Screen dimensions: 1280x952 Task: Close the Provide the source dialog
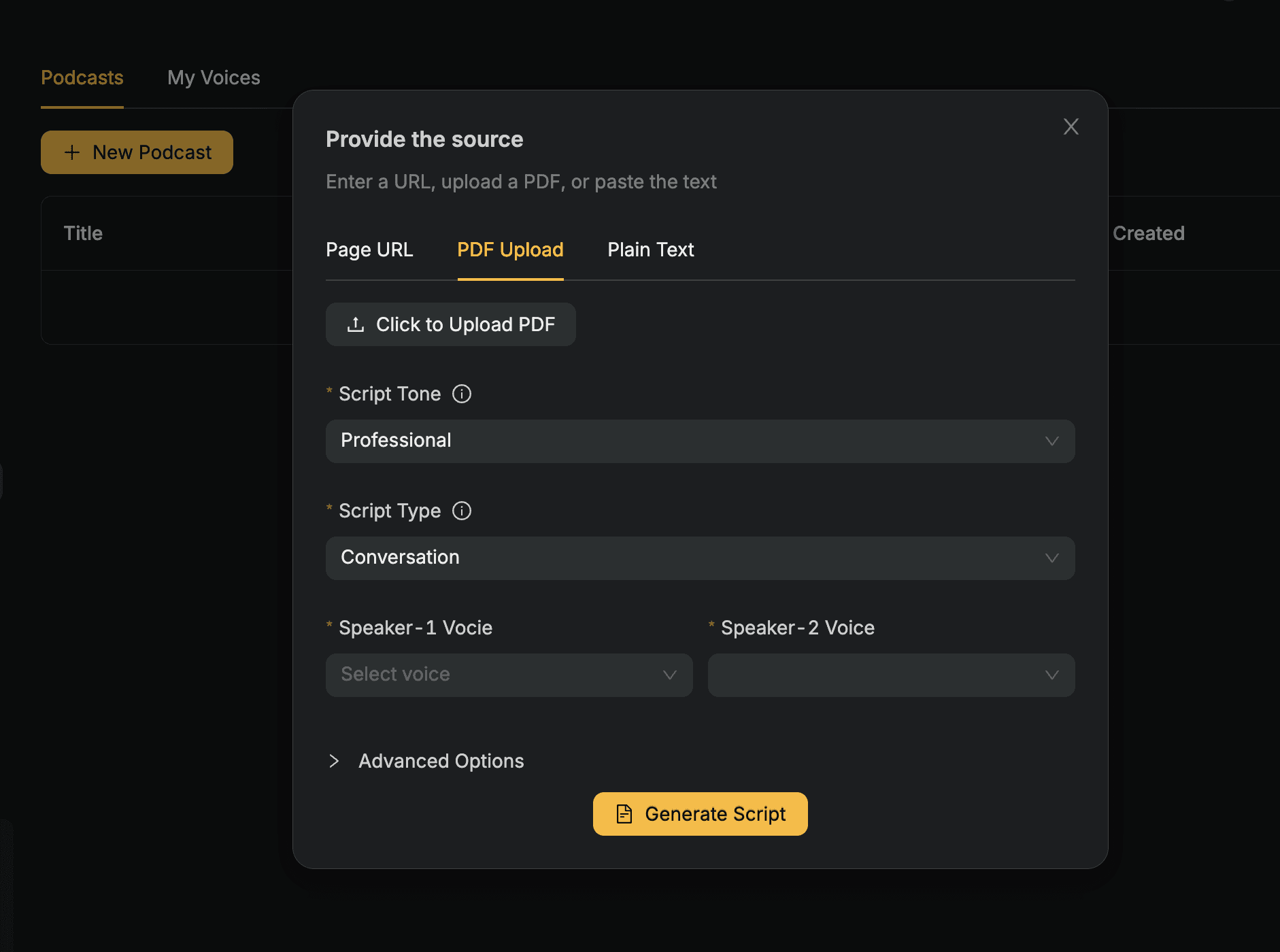pos(1071,126)
